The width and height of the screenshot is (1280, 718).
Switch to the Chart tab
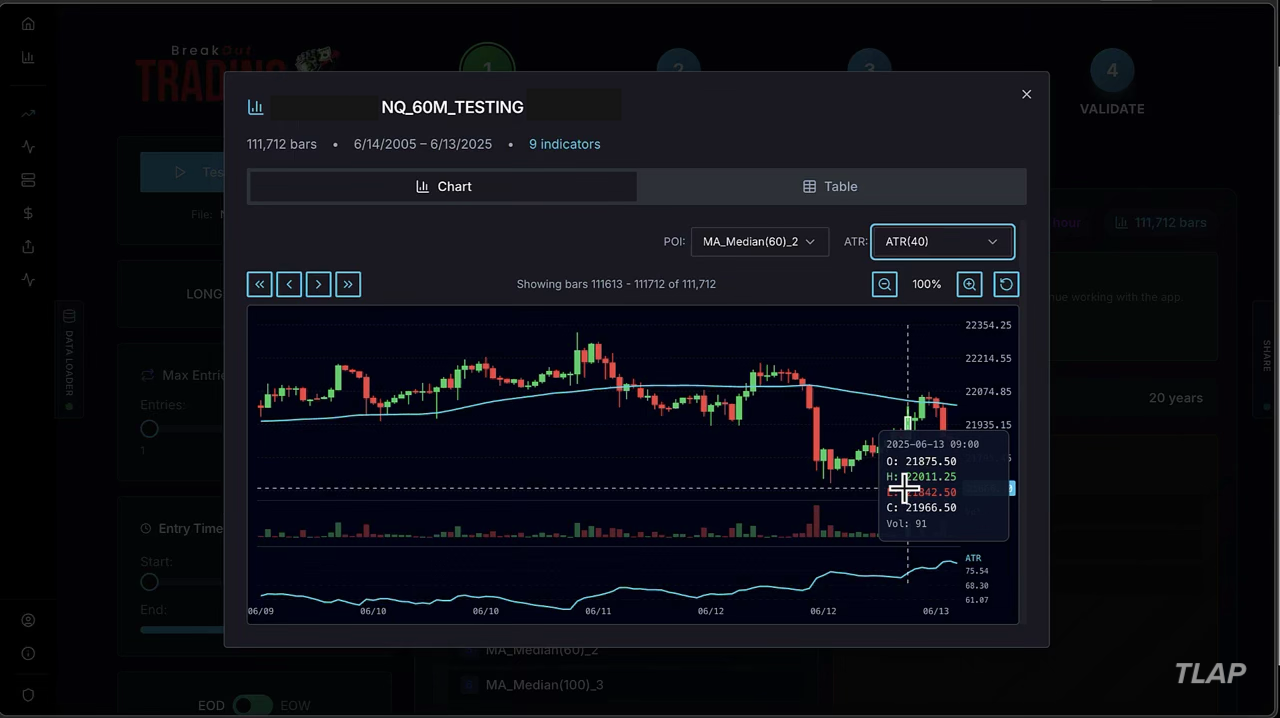[443, 187]
